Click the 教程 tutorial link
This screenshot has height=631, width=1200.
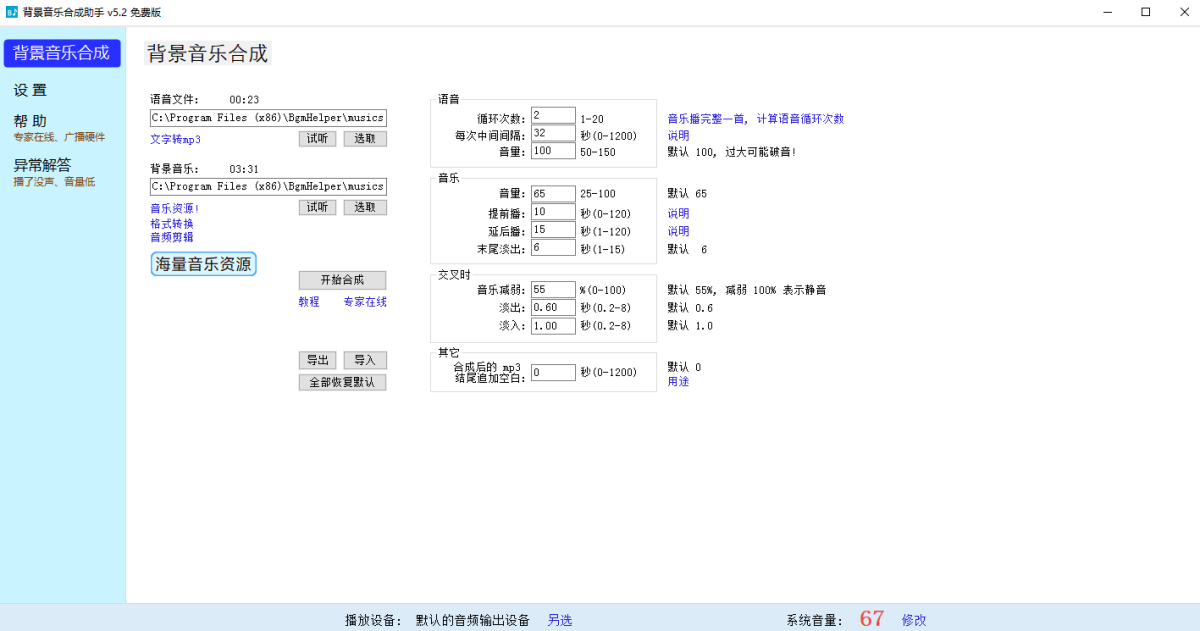309,301
